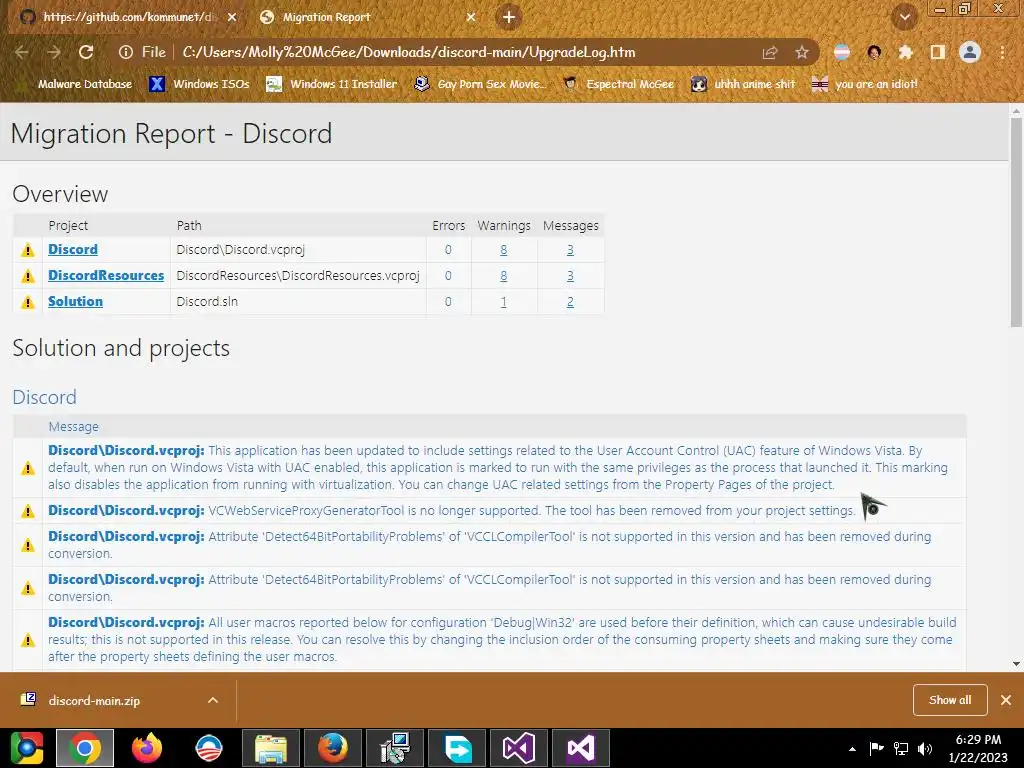Click warning icon beside VCWebServiceProxyGeneratorTool message
Image resolution: width=1024 pixels, height=768 pixels.
(27, 511)
